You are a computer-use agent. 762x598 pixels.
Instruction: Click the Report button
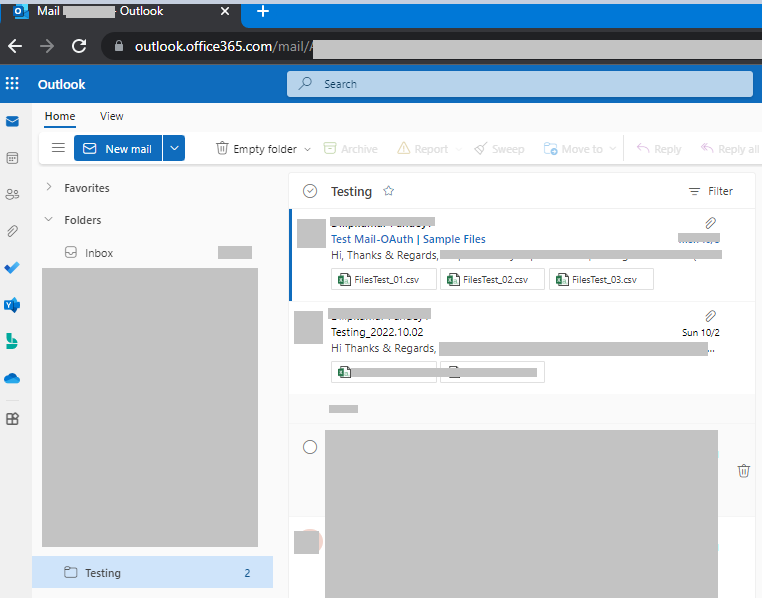422,149
